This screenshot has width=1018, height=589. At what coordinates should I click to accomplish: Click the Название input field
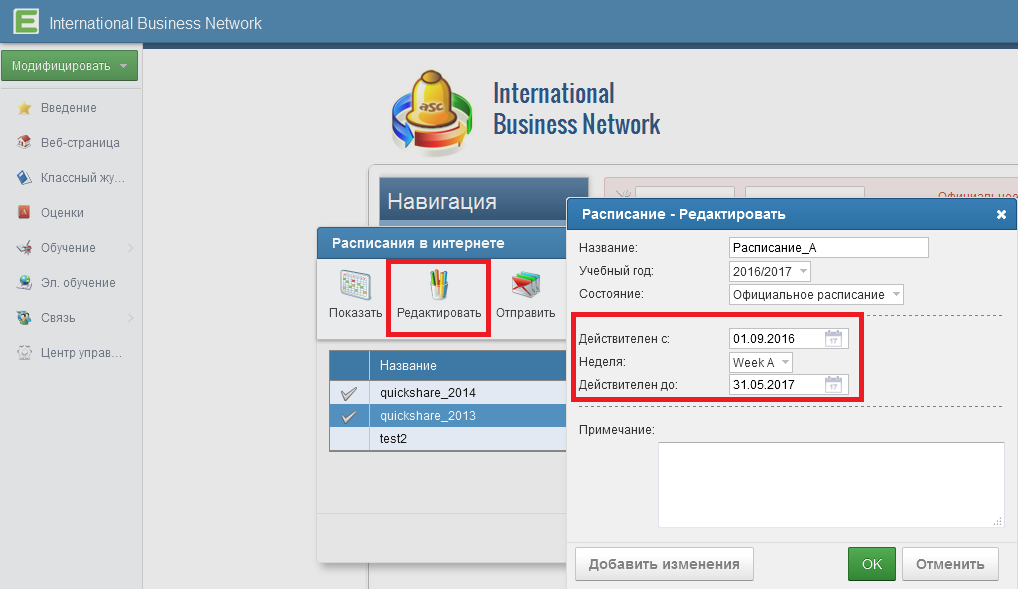tap(828, 247)
